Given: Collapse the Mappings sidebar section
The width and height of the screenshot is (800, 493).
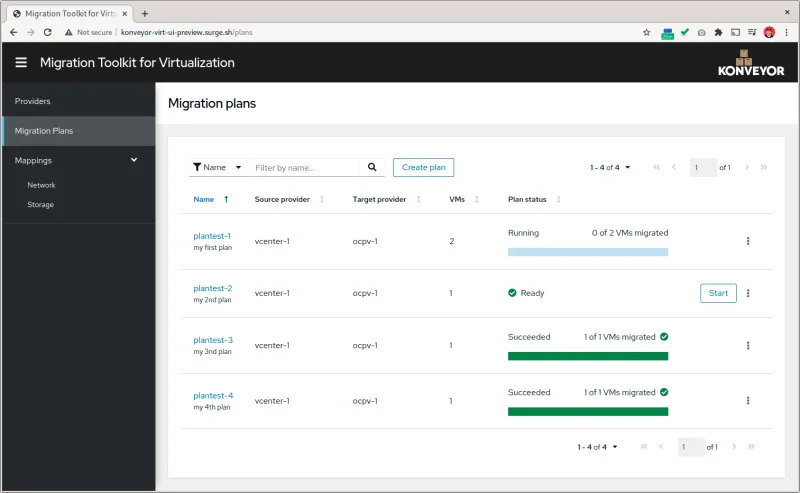Looking at the screenshot, I should (x=134, y=160).
